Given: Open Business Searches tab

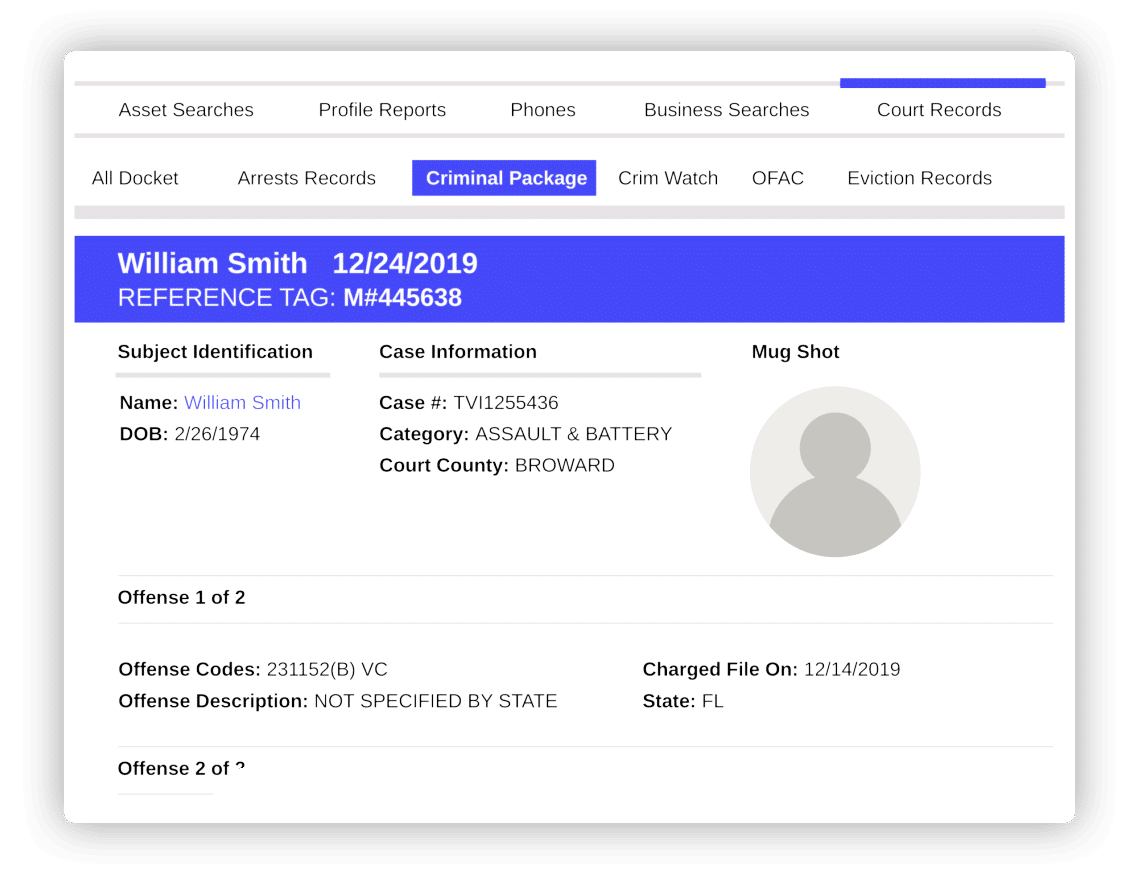Looking at the screenshot, I should click(x=726, y=110).
